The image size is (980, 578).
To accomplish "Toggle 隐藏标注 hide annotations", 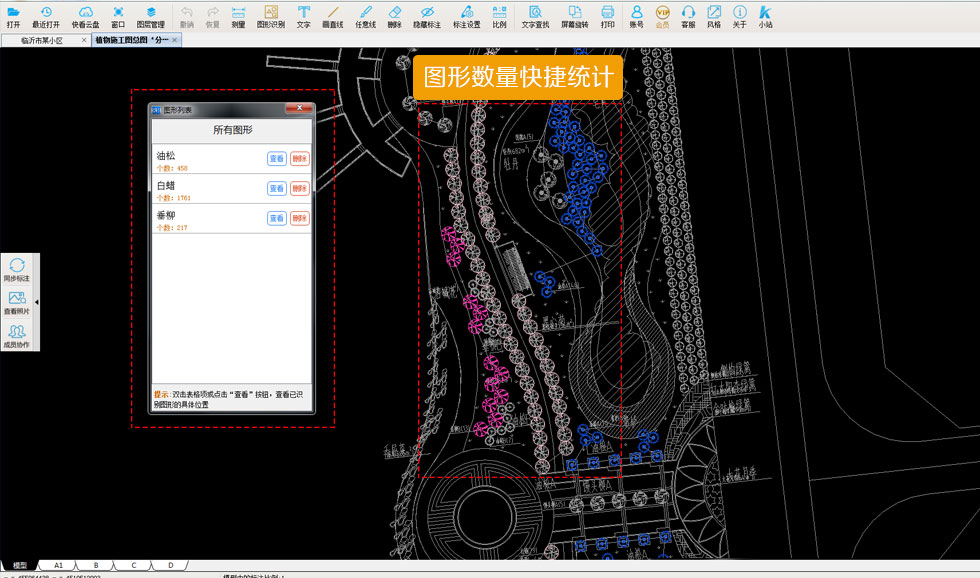I will coord(427,15).
